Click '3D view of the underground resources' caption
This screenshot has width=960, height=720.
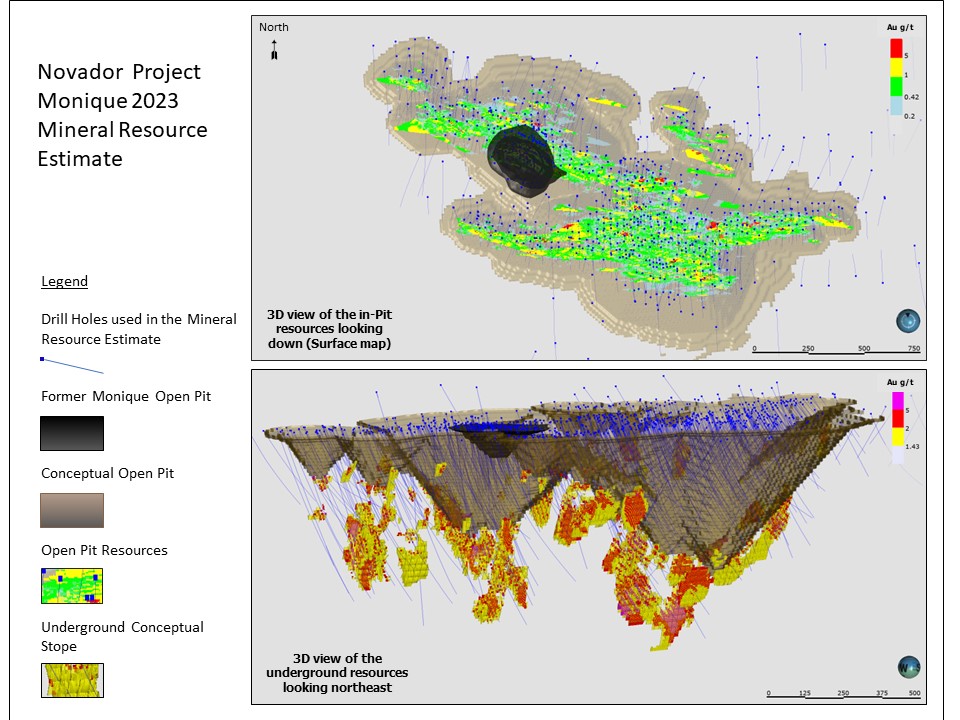337,672
